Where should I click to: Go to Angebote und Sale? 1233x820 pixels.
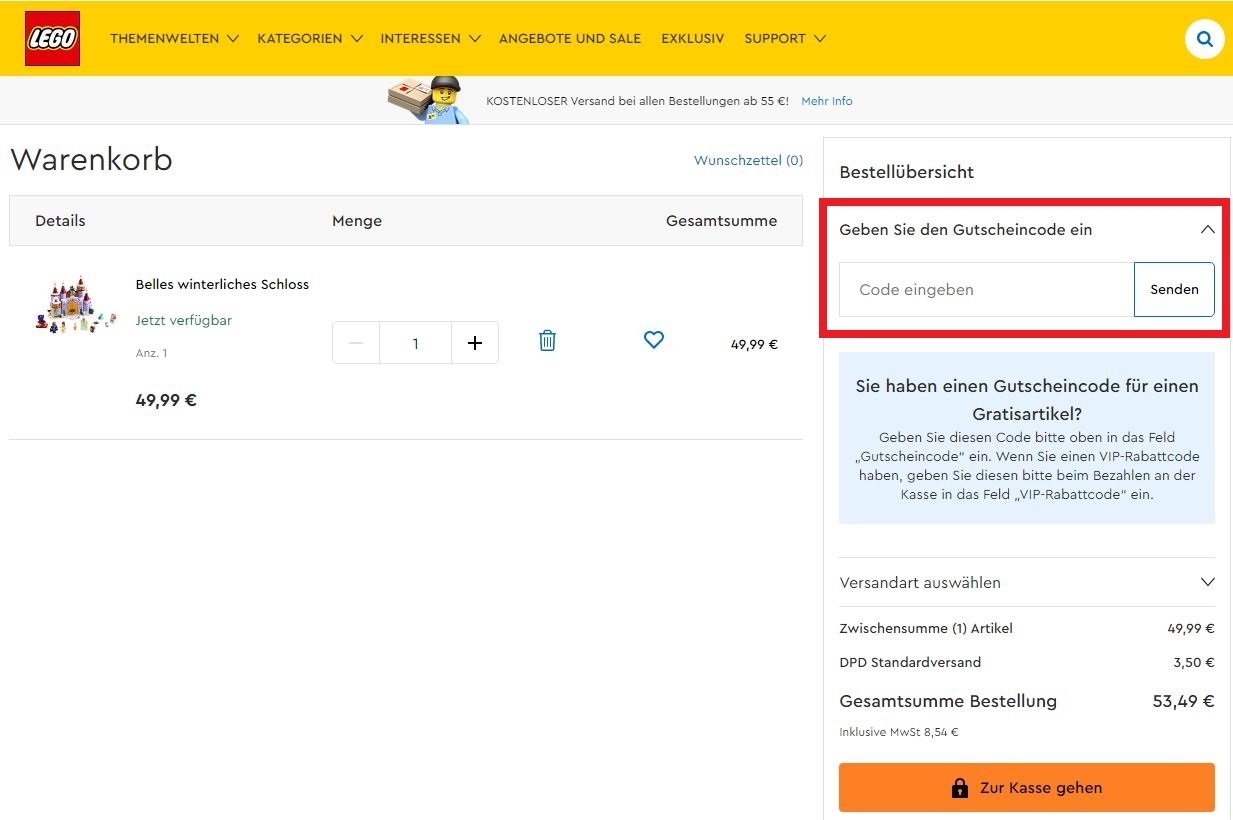click(x=570, y=39)
